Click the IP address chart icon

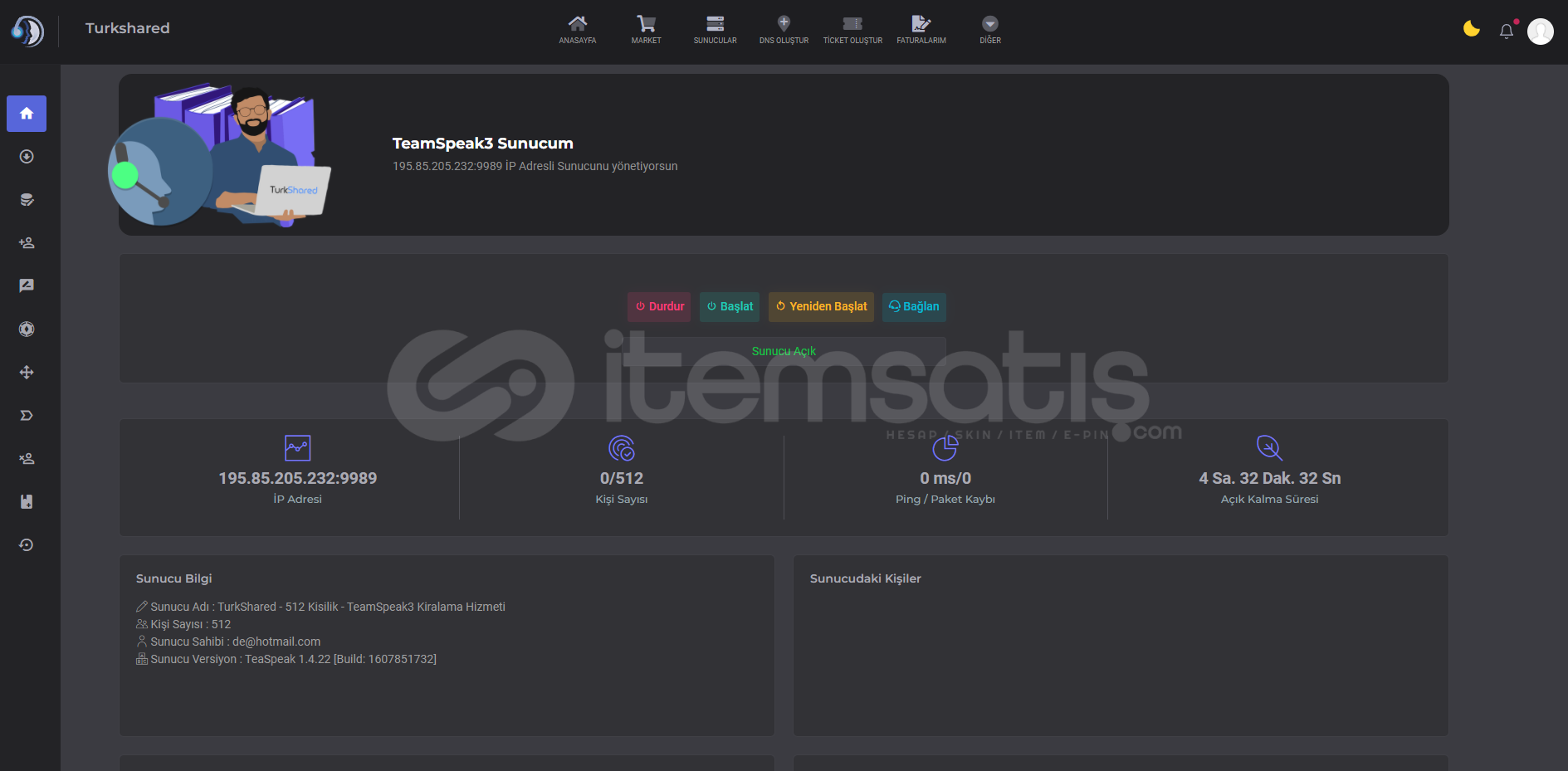(297, 448)
